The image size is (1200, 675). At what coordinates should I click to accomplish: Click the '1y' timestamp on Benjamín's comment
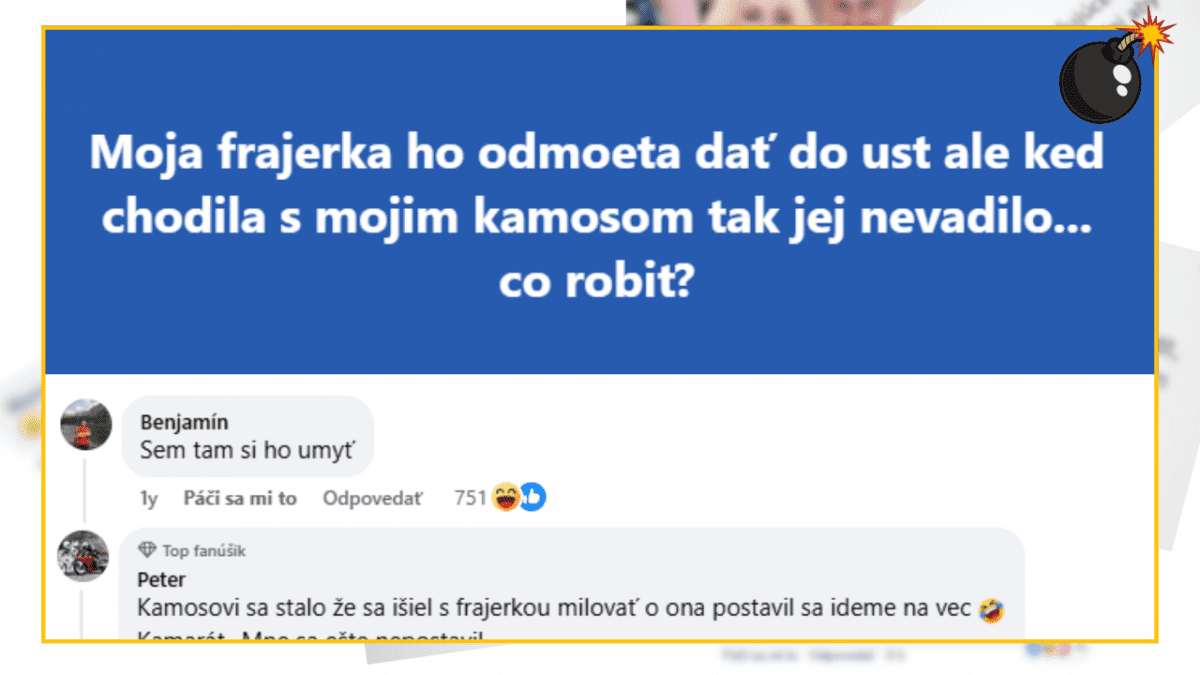point(148,498)
